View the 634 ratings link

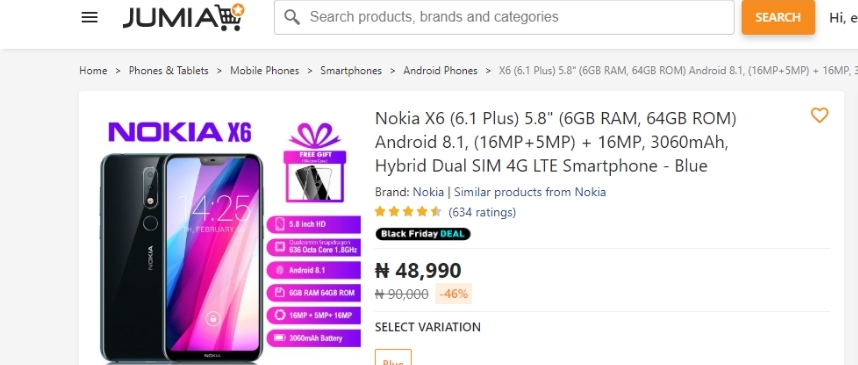(x=482, y=212)
